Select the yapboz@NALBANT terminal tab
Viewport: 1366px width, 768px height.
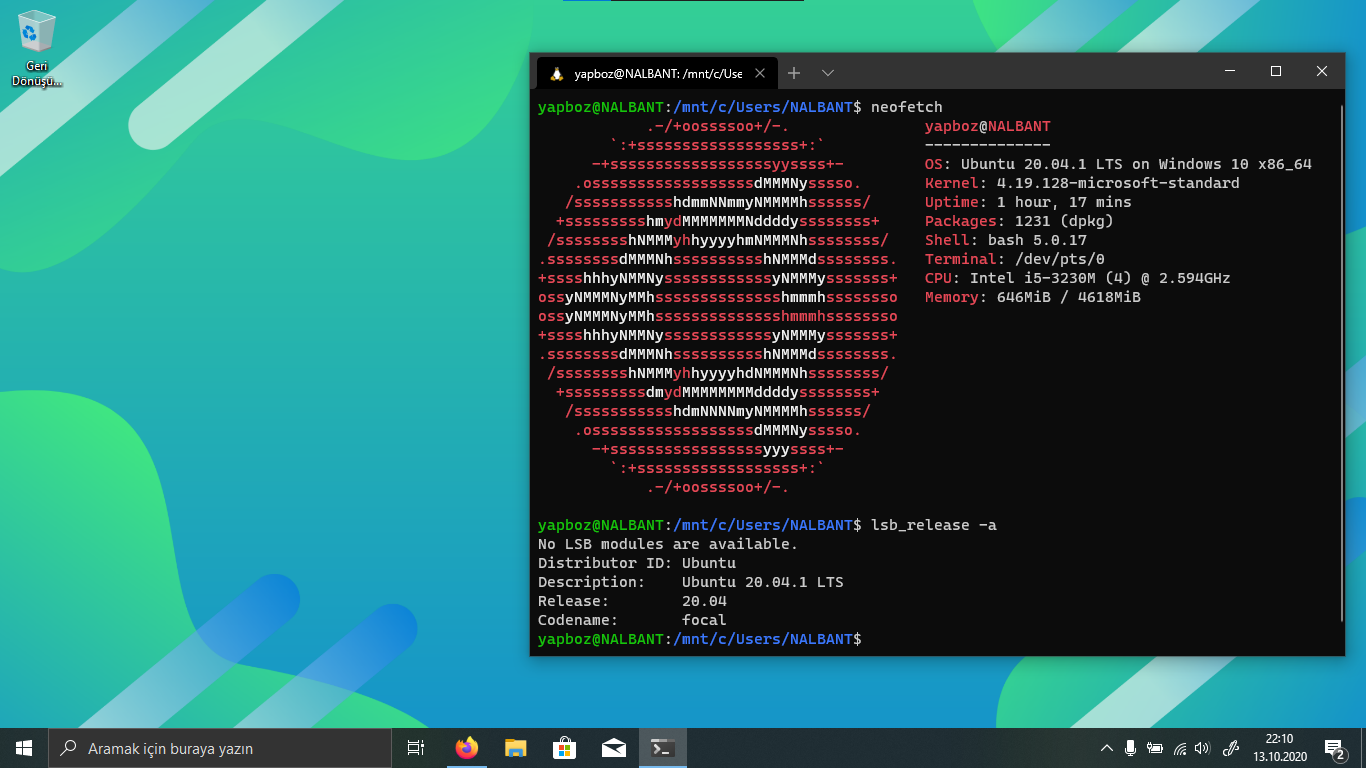point(656,73)
